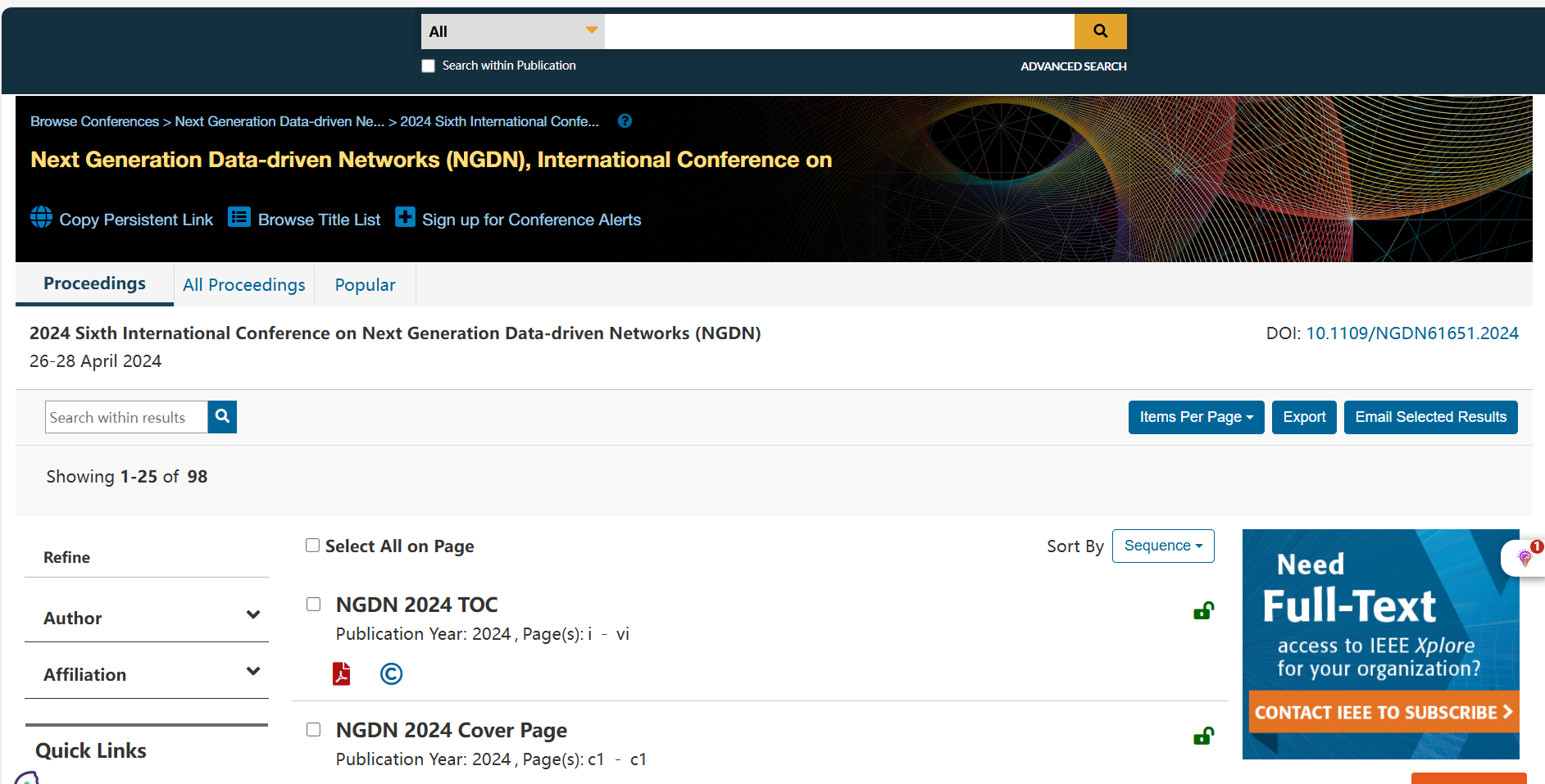Viewport: 1545px width, 784px height.
Task: Click the orange search magnifier button
Action: 1100,31
